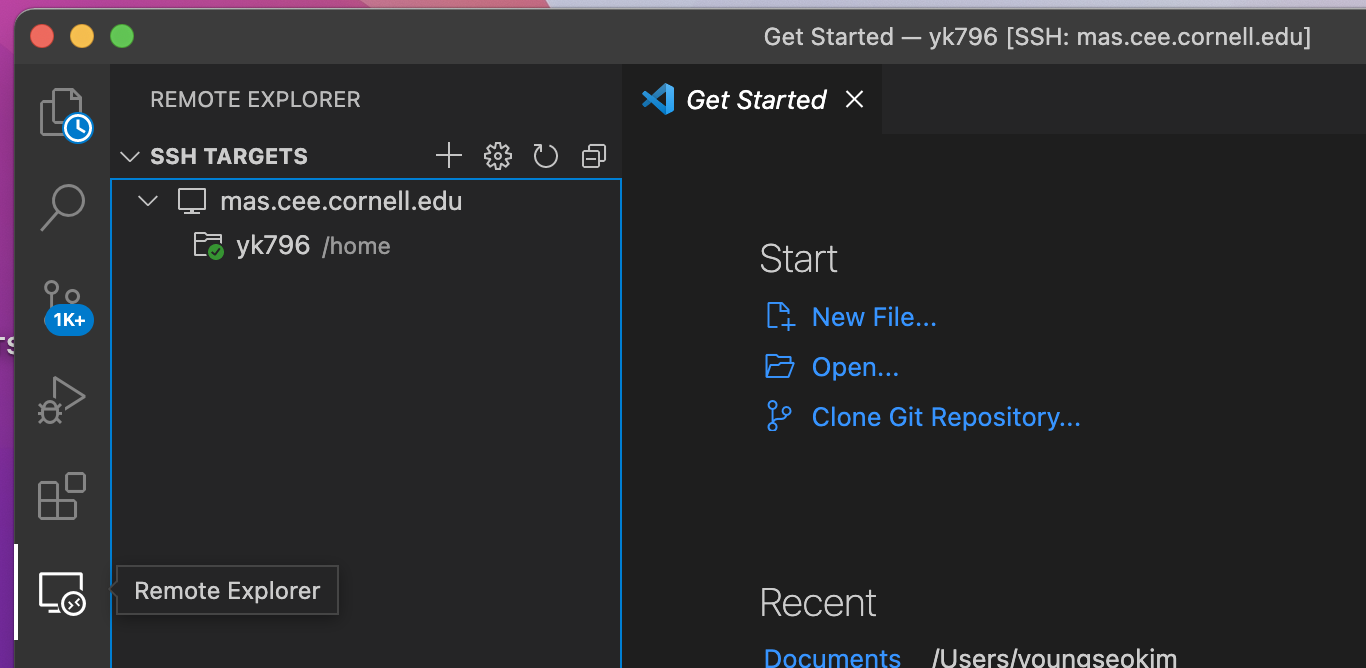Click the /Users/youngseokim path text
This screenshot has height=668, width=1366.
(1054, 657)
